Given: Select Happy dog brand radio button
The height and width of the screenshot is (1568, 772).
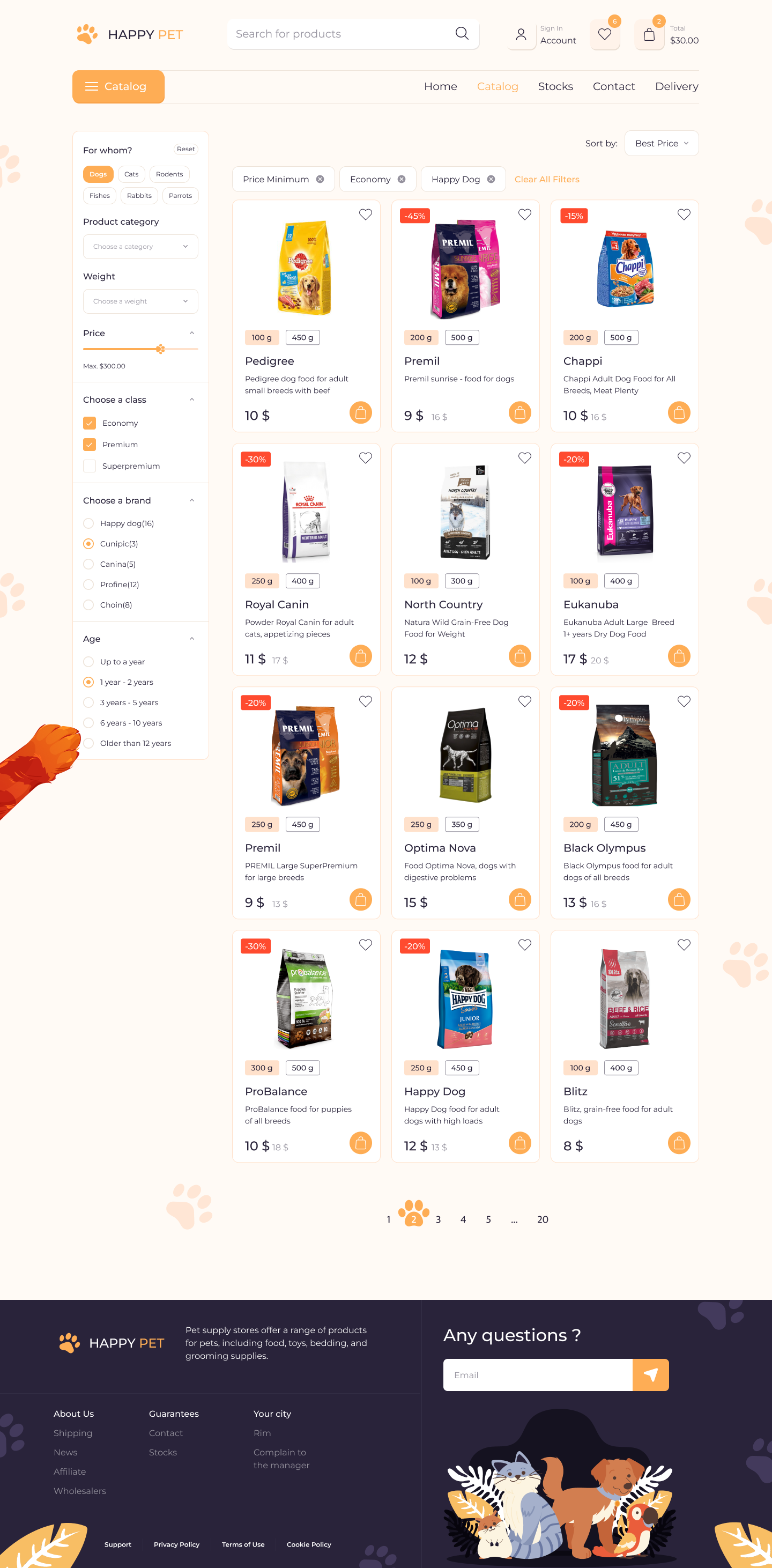Looking at the screenshot, I should pyautogui.click(x=88, y=523).
